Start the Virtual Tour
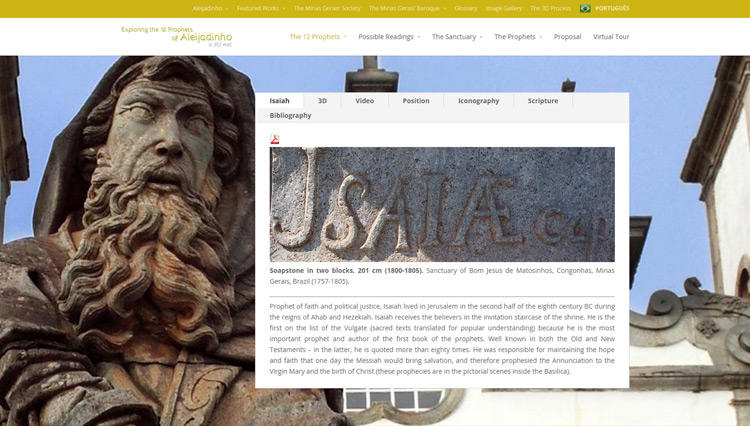750x426 pixels. (611, 37)
